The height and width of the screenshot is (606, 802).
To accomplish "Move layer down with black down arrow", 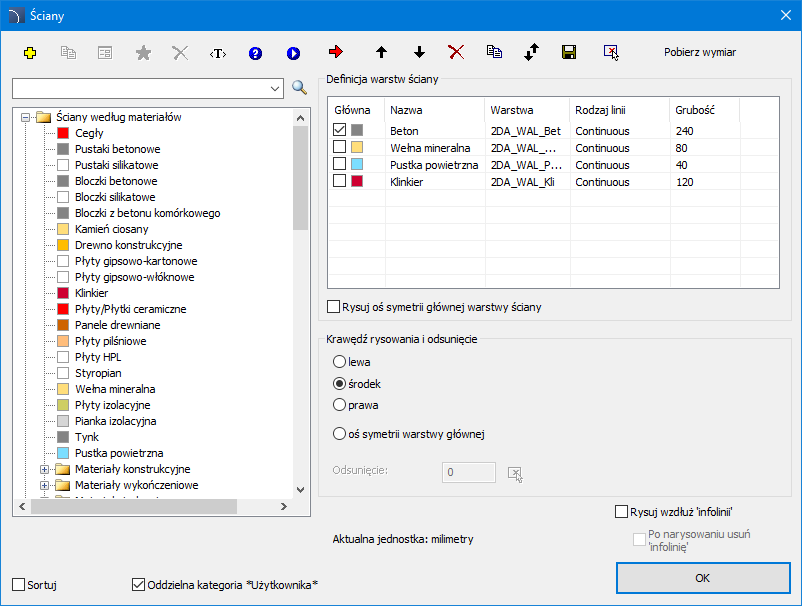I will pos(419,52).
